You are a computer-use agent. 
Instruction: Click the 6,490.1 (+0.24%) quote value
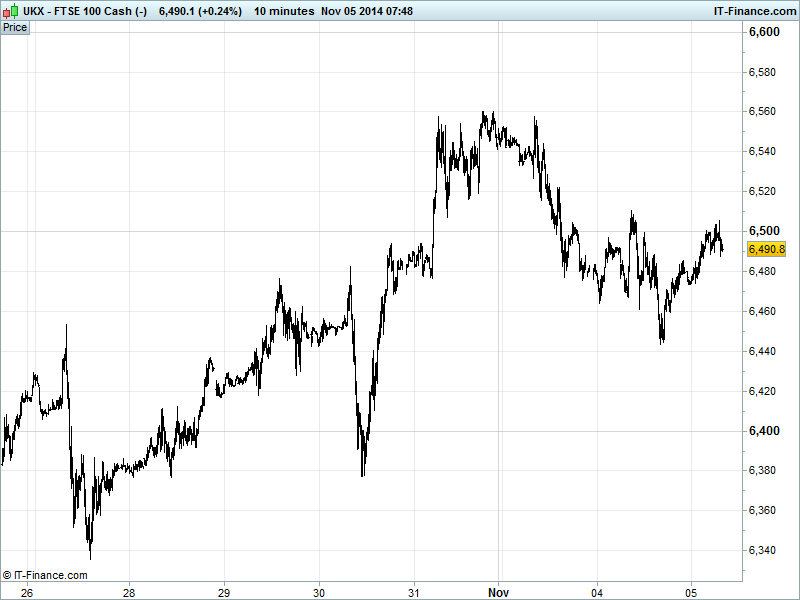[x=200, y=11]
